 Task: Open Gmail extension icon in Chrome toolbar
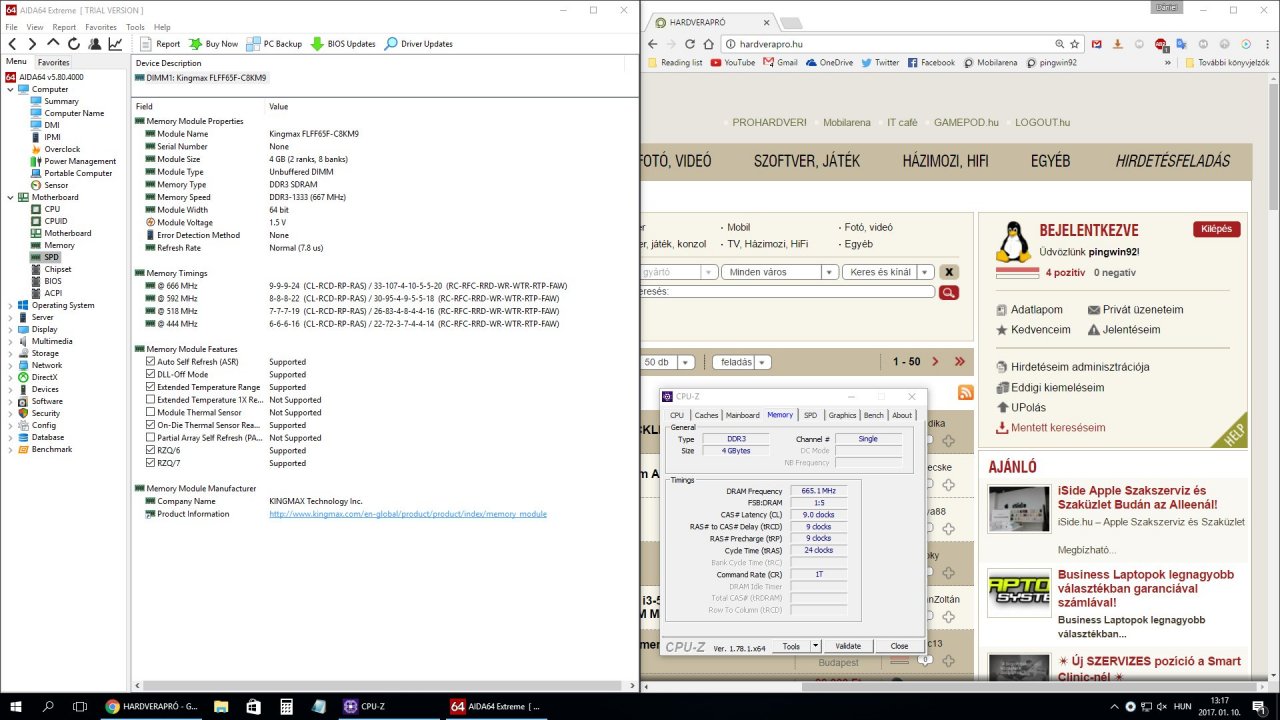(x=1097, y=44)
